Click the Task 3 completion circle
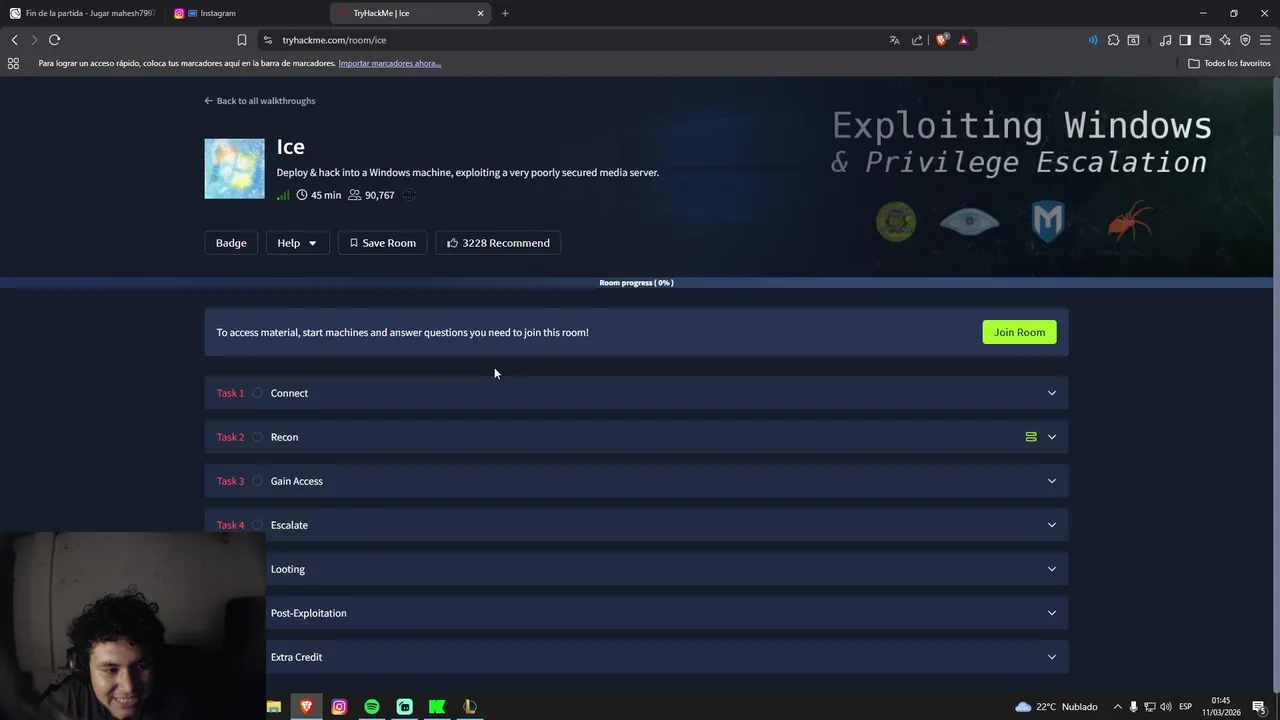Viewport: 1280px width, 720px height. click(257, 481)
